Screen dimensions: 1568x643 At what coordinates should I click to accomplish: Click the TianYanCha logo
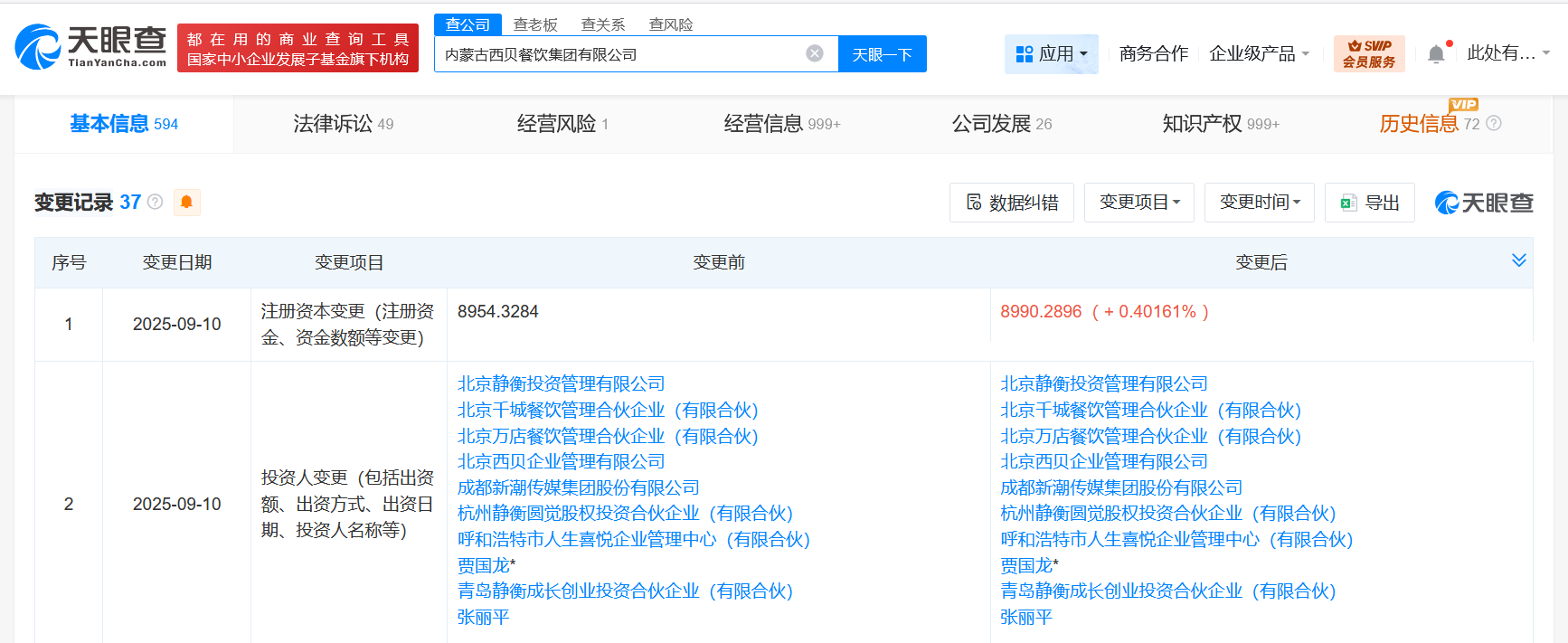90,47
